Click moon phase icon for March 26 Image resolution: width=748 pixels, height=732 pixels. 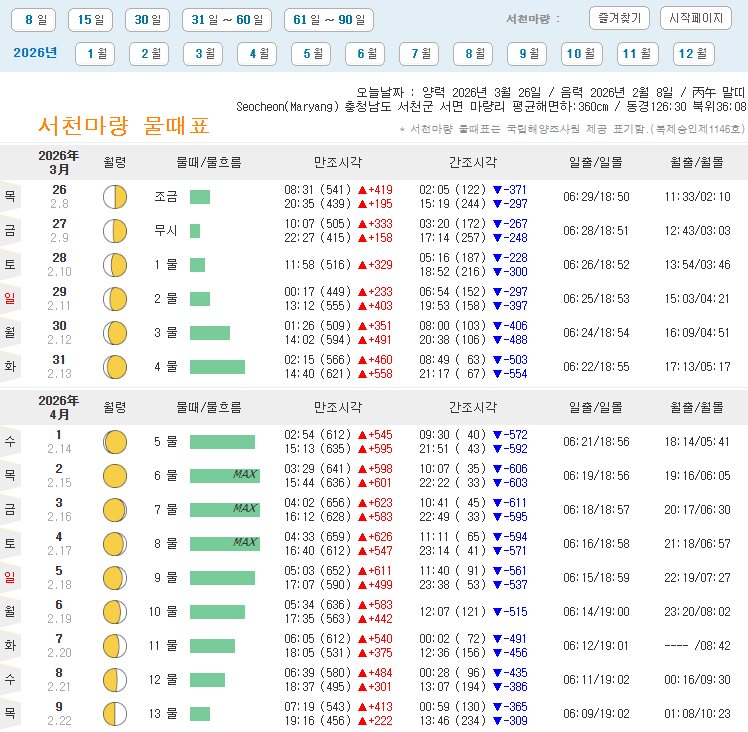[x=115, y=197]
